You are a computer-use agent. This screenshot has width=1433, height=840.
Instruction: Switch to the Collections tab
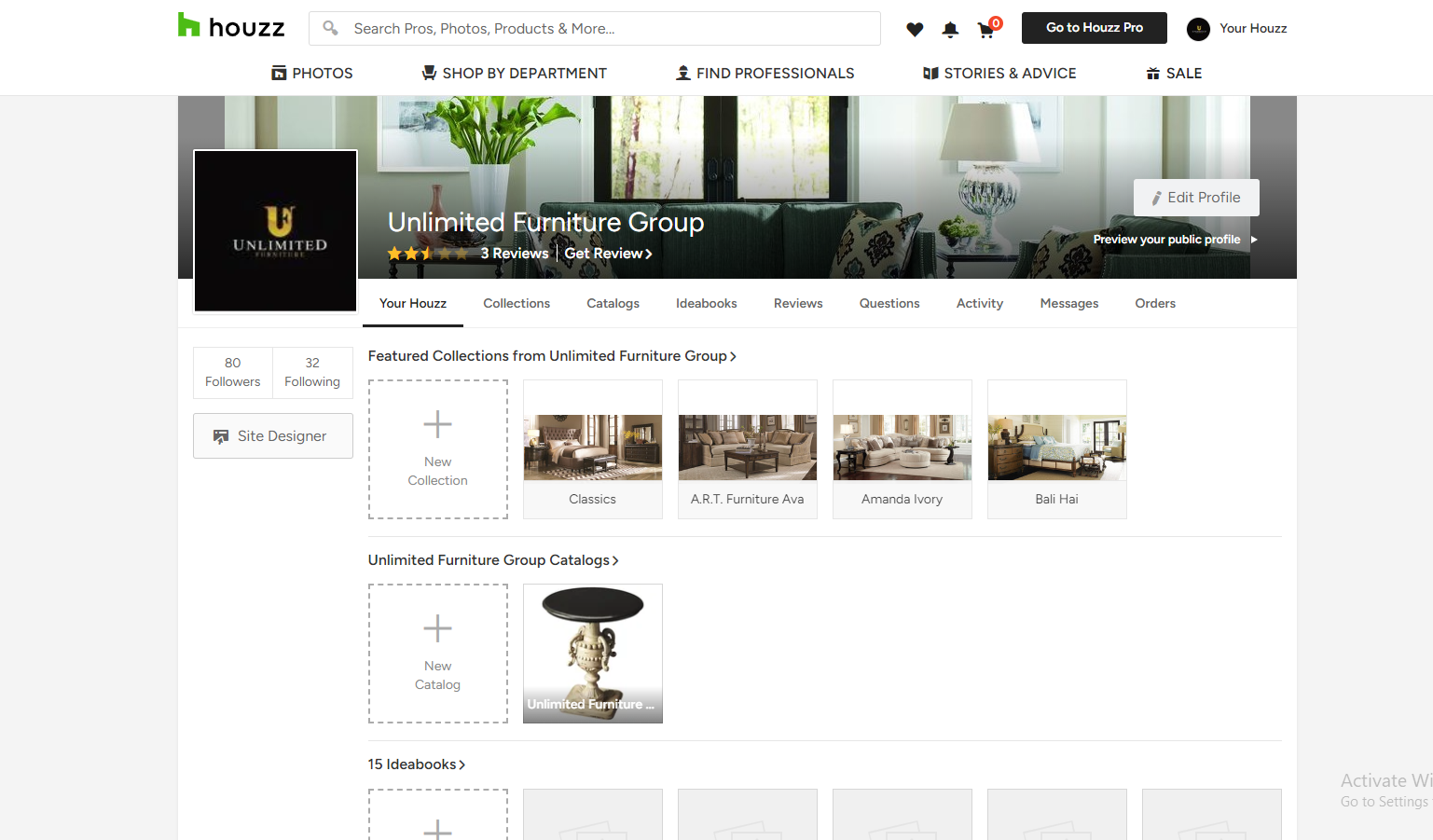pyautogui.click(x=517, y=303)
